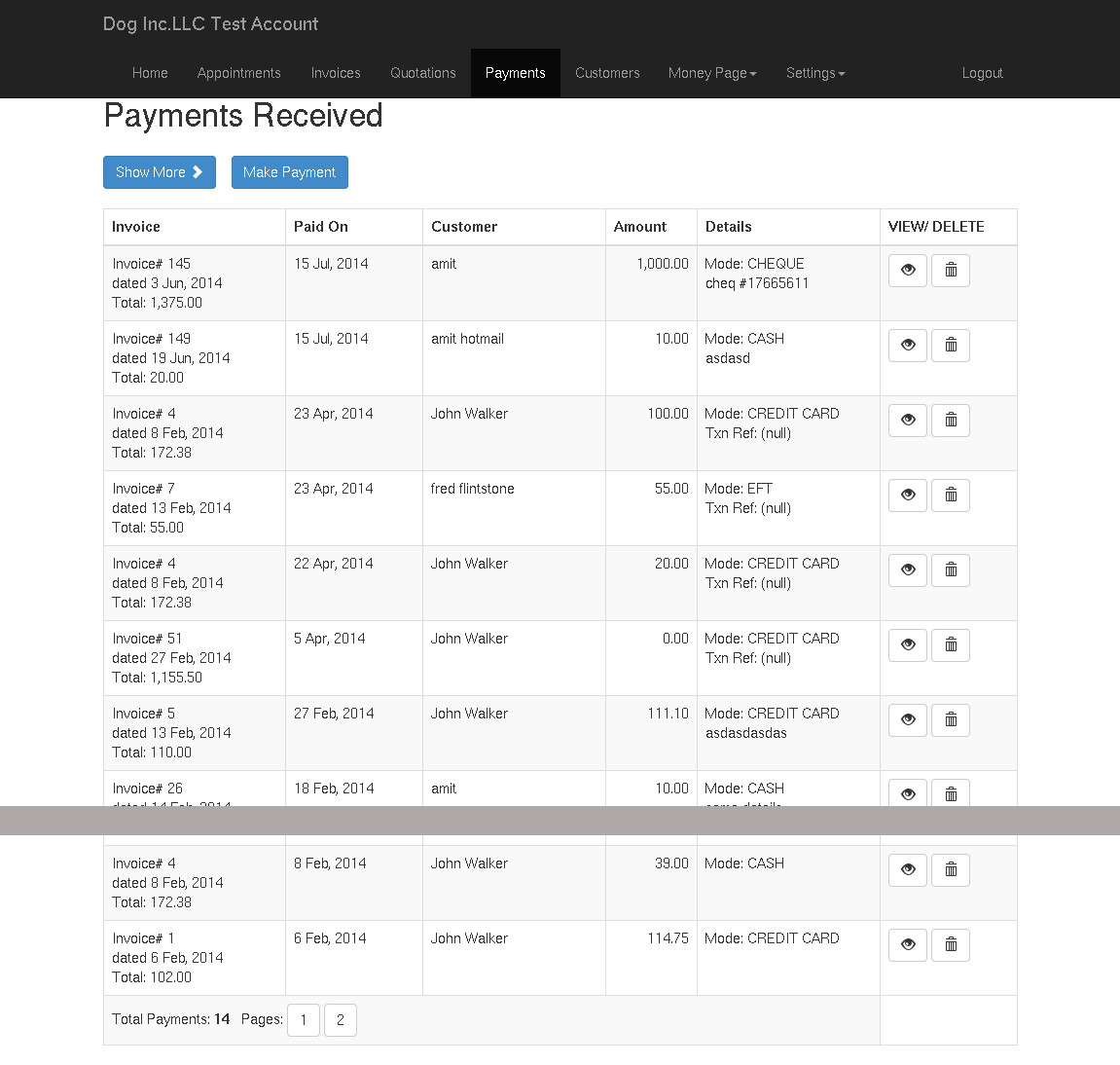The width and height of the screenshot is (1120, 1065).
Task: Log out using the Logout link
Action: point(982,73)
